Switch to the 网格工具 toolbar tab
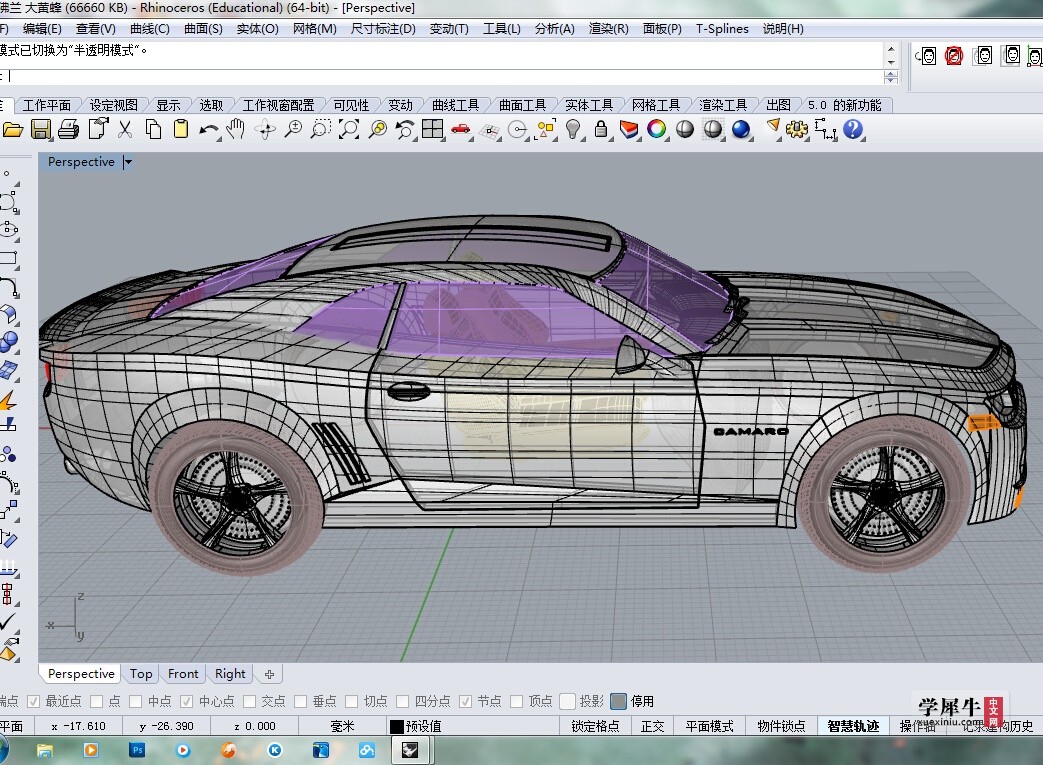This screenshot has height=765, width=1043. tap(656, 105)
